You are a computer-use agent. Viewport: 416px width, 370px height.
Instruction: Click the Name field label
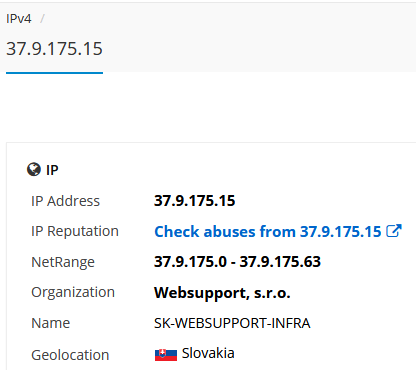pos(51,323)
